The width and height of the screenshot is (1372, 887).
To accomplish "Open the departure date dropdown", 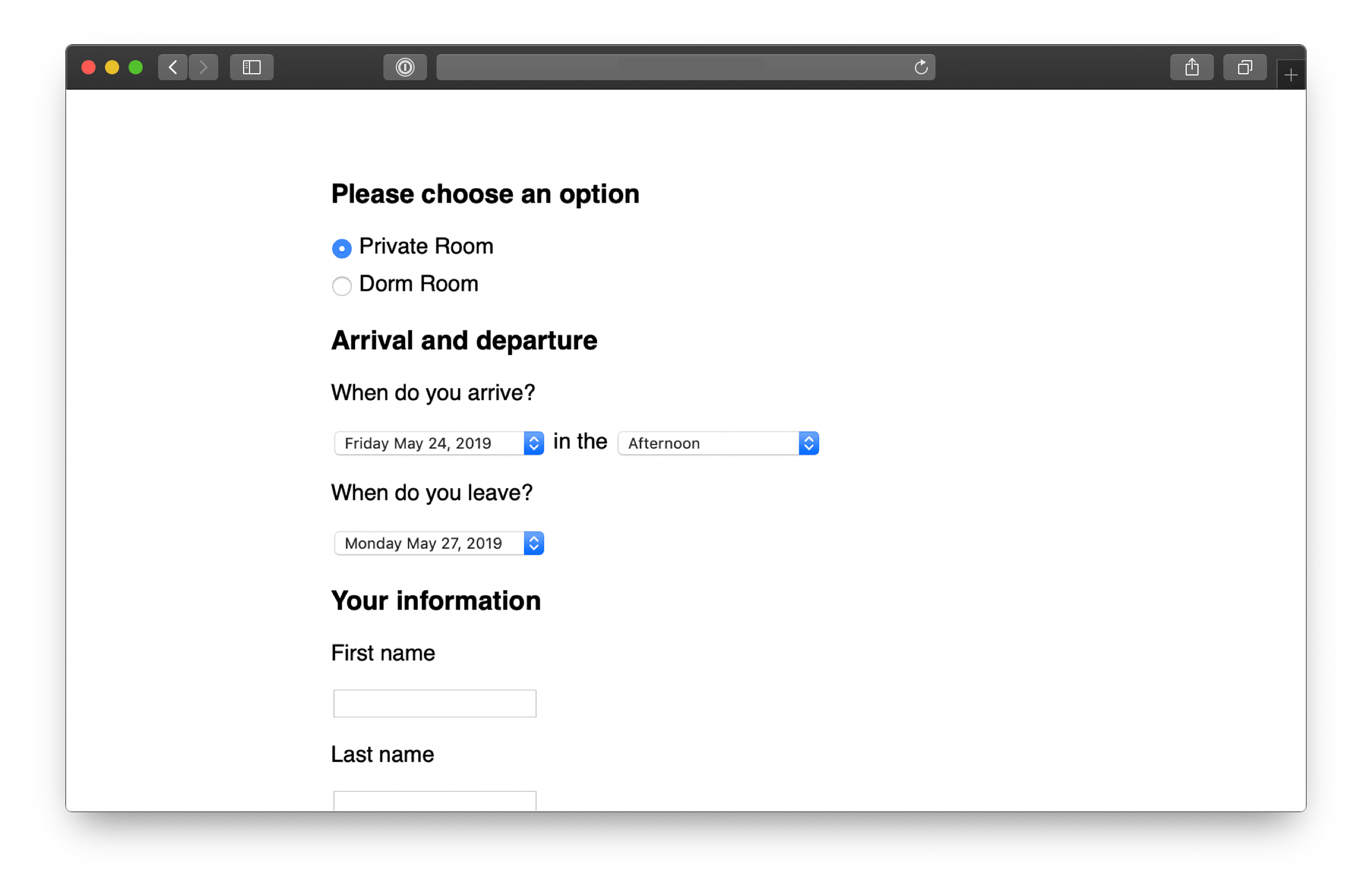I will click(x=431, y=543).
